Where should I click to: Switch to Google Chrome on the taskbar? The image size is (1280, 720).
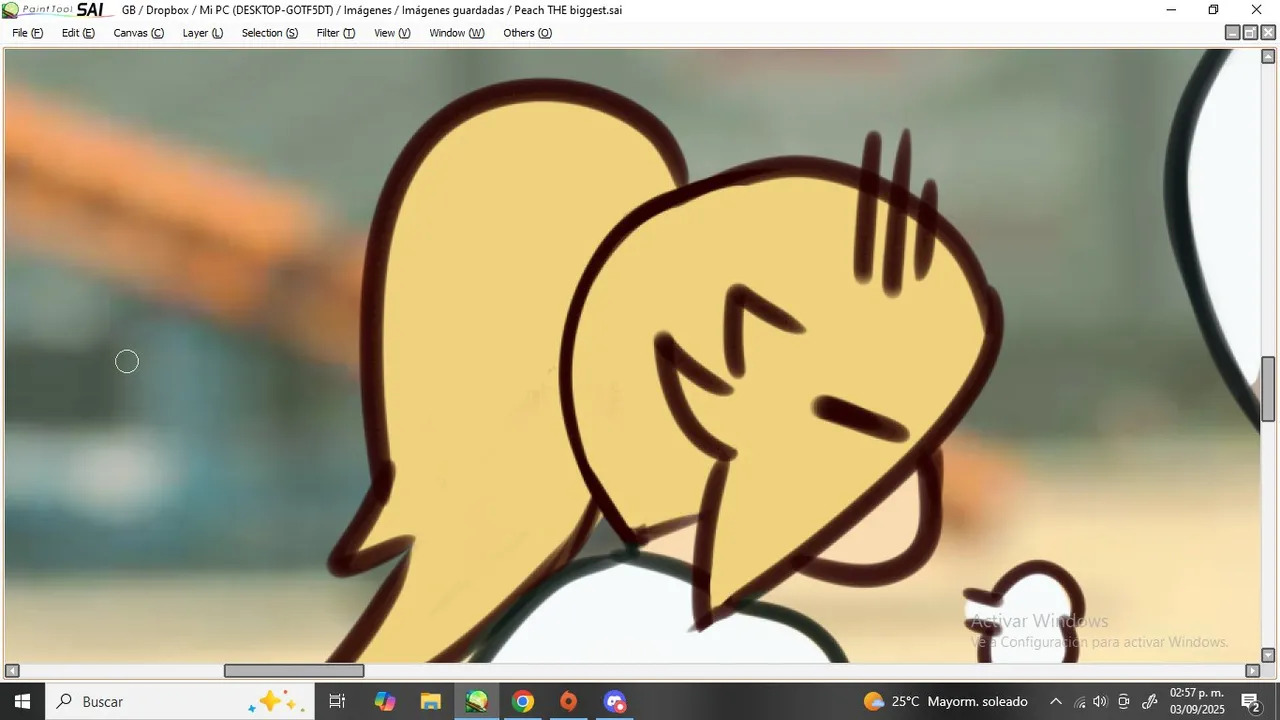pos(523,702)
